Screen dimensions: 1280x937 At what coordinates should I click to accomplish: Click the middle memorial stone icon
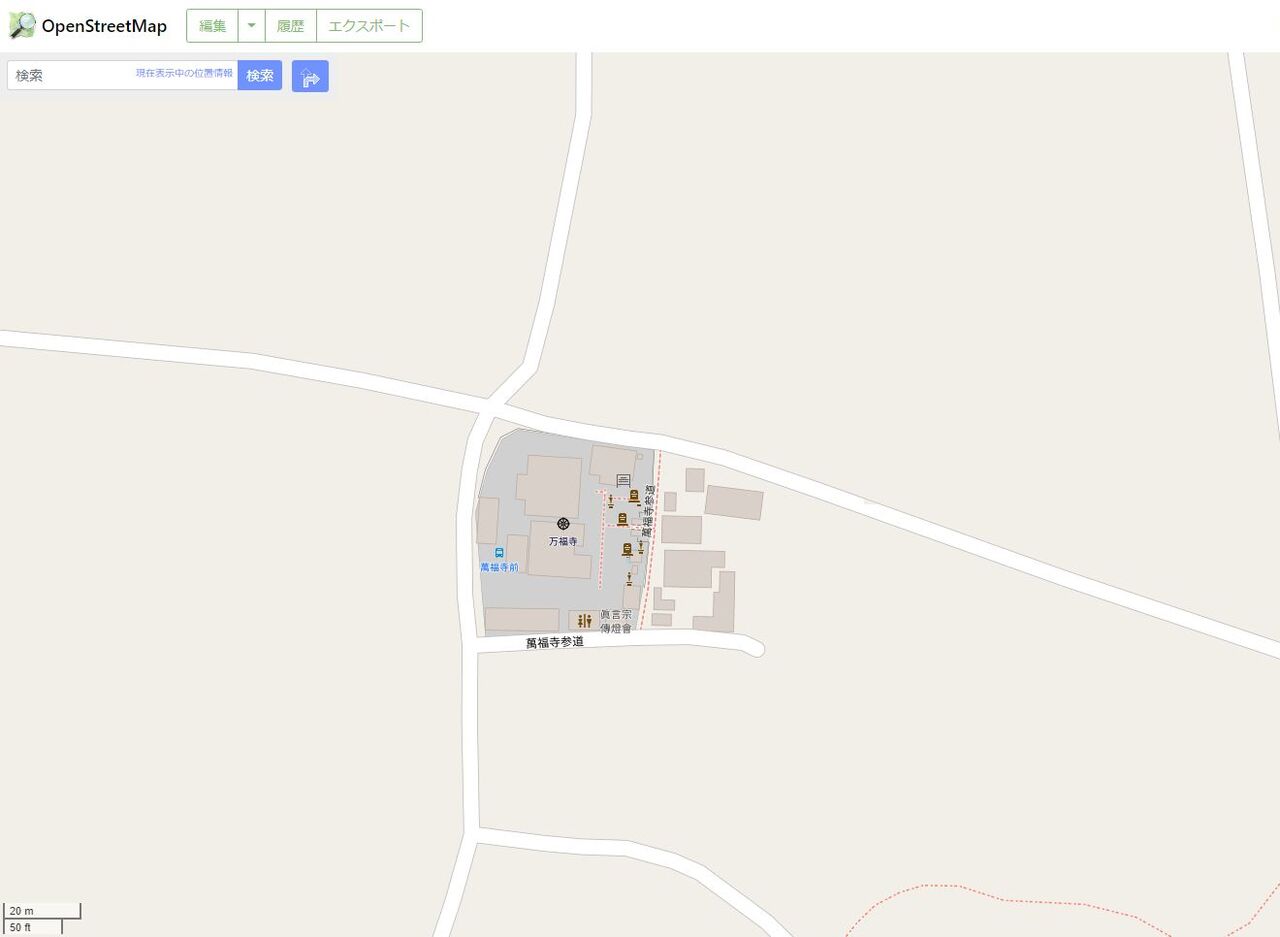tap(622, 519)
